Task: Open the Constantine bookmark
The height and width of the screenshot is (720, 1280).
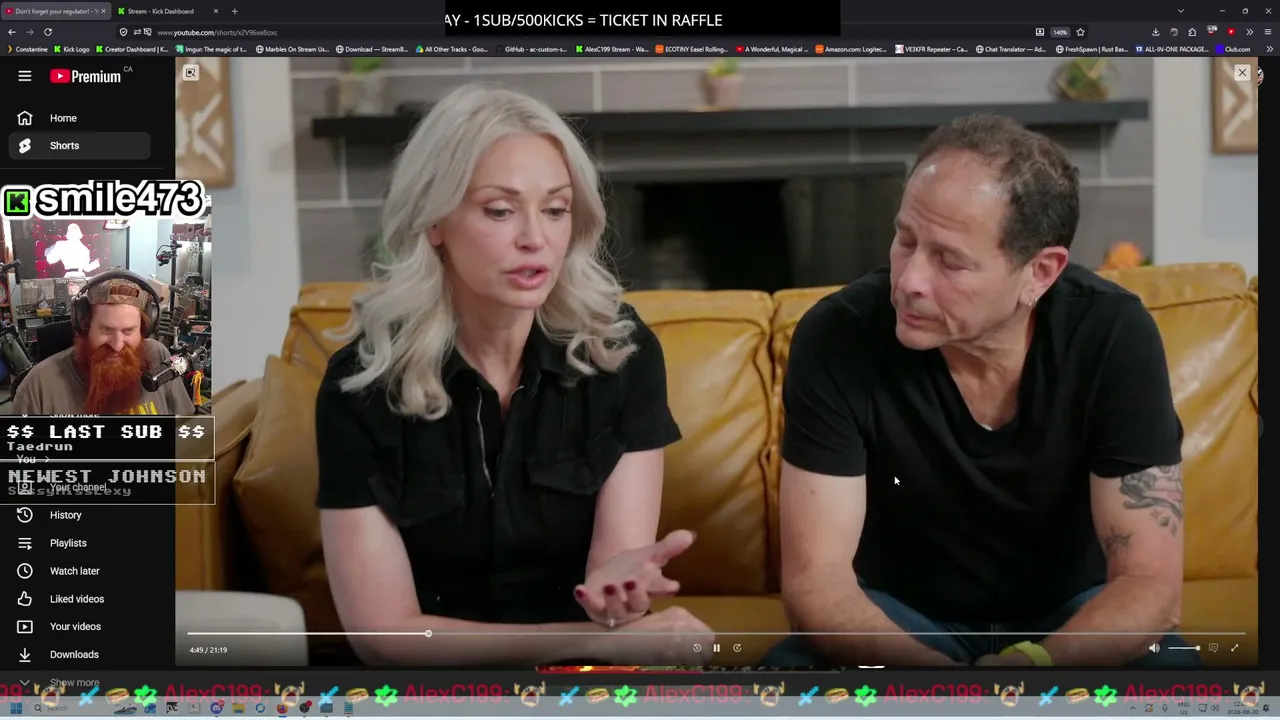Action: pos(27,49)
